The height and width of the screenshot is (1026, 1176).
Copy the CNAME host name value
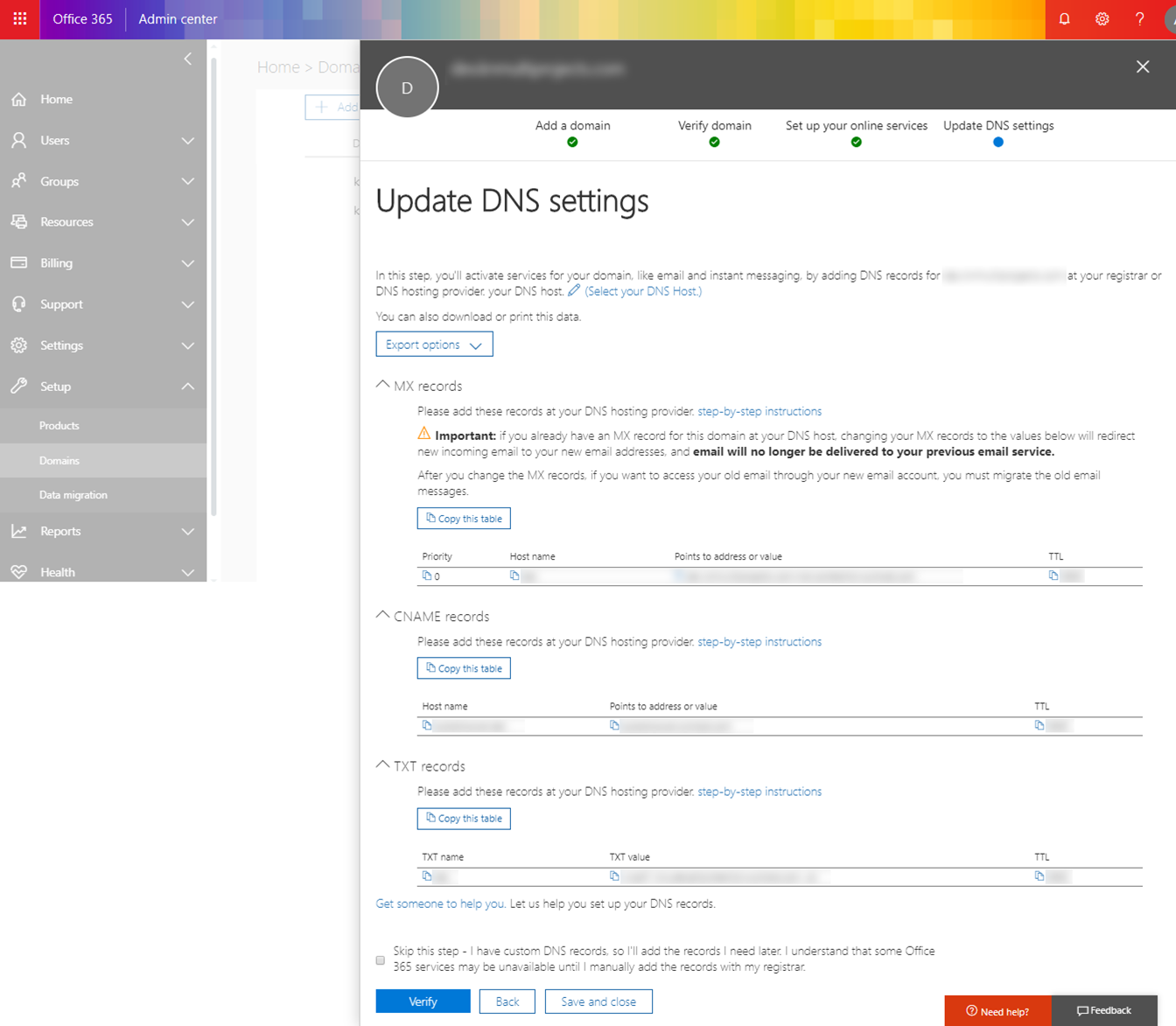coord(427,725)
